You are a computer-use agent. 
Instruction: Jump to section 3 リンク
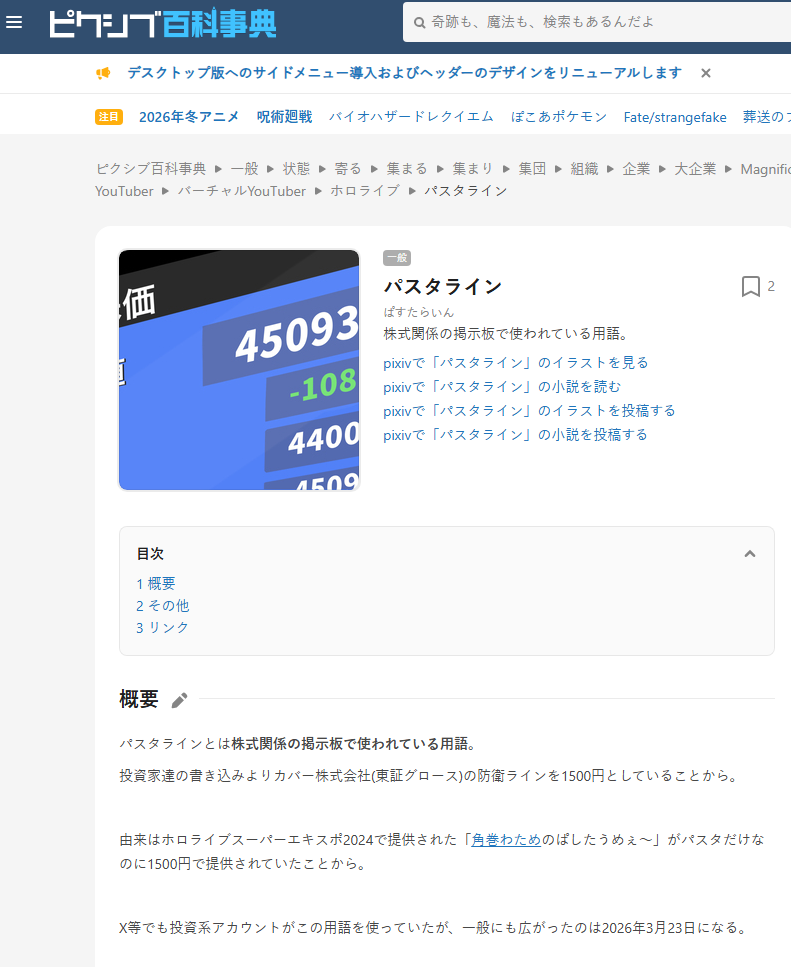(x=162, y=628)
